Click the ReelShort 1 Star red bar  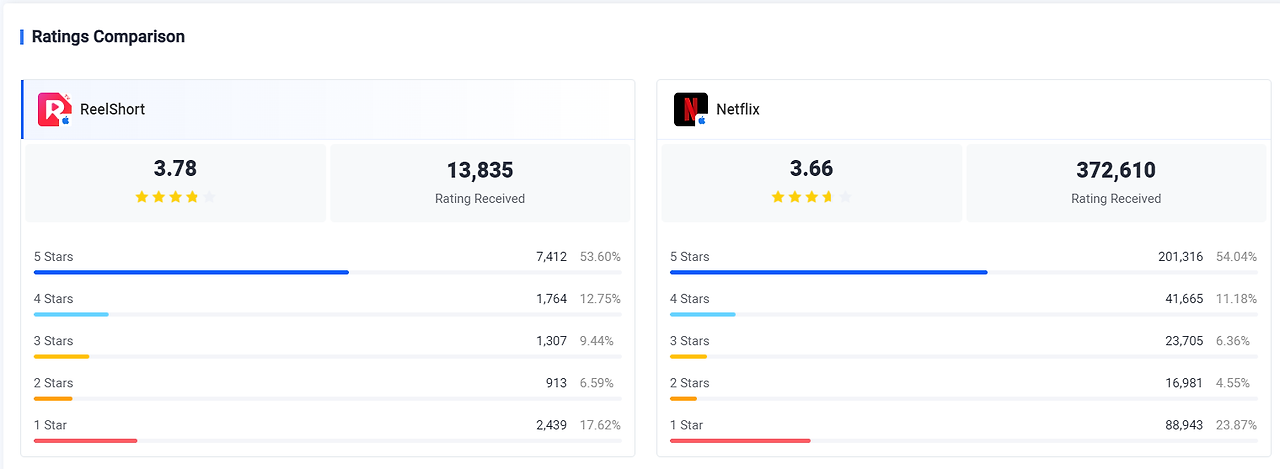click(x=85, y=440)
